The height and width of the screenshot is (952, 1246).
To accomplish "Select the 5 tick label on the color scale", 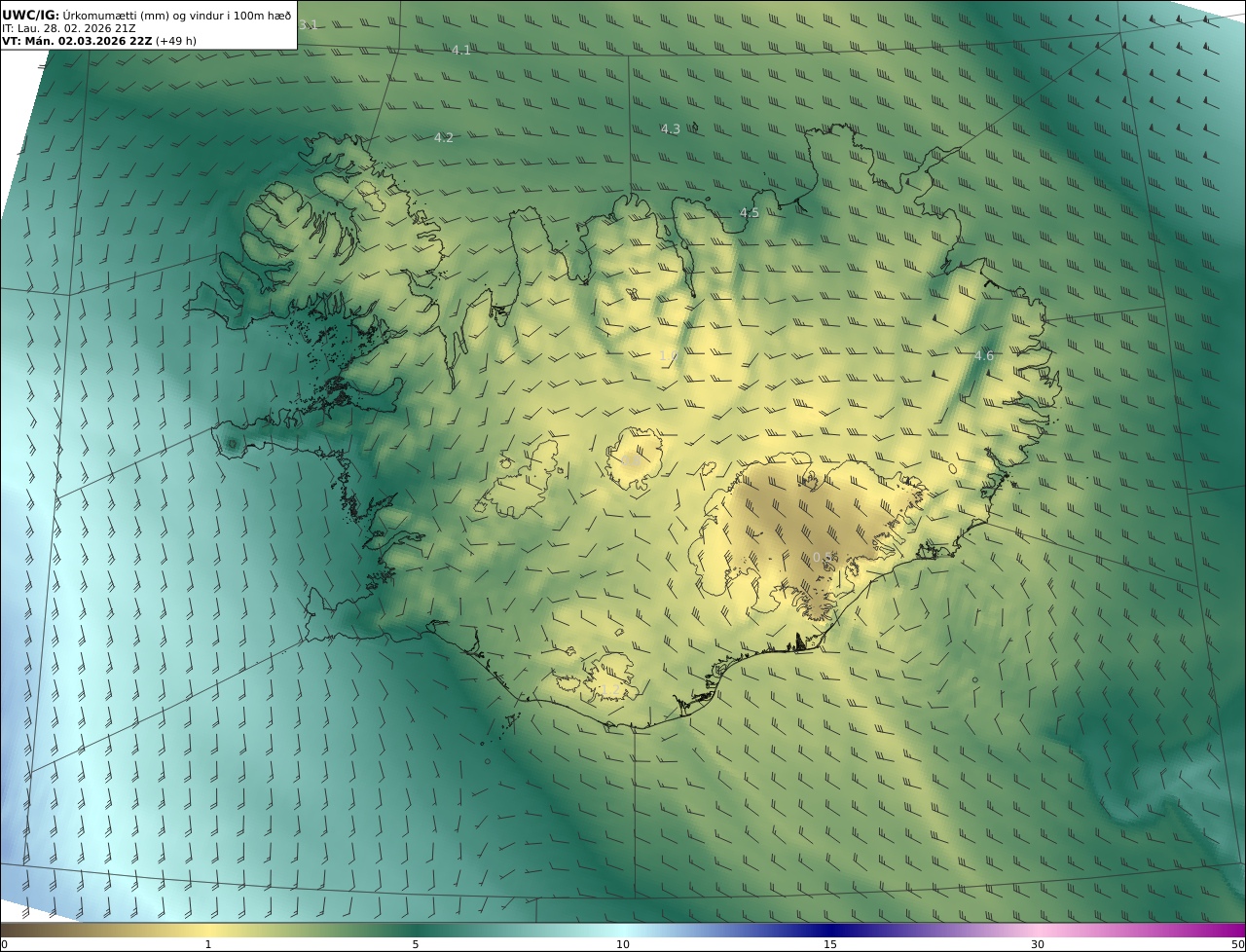I will pos(416,944).
